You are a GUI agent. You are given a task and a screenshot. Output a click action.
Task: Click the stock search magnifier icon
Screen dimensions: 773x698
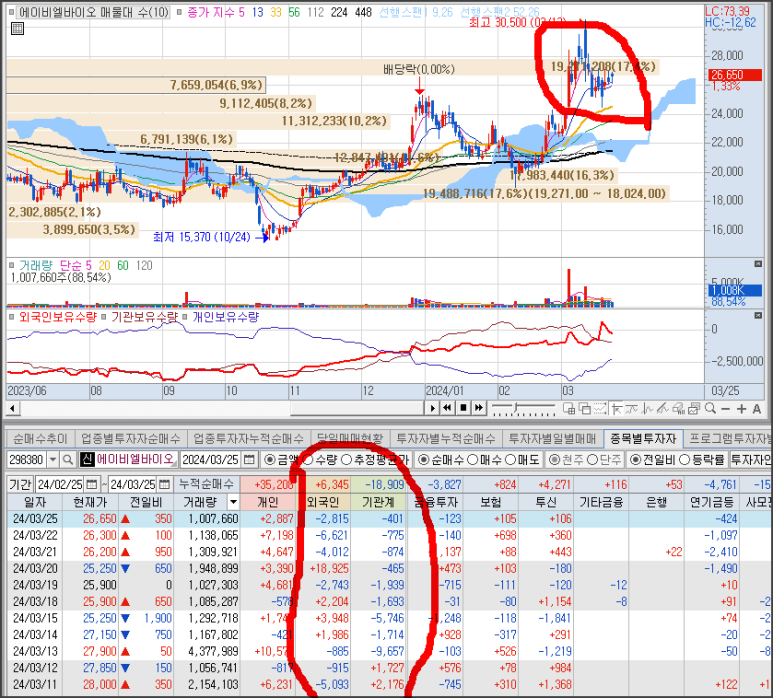pos(68,460)
